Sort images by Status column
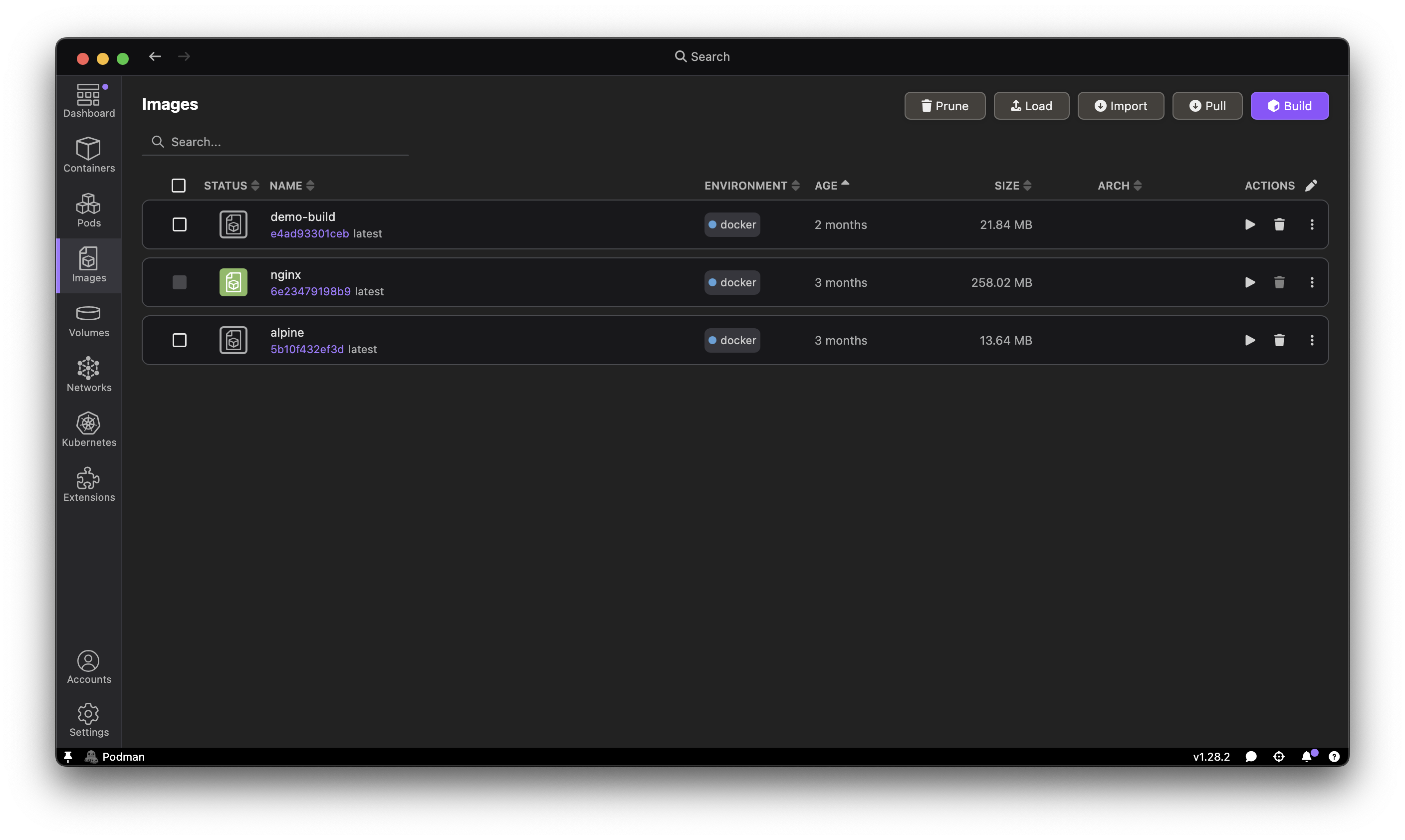Viewport: 1405px width, 840px height. pyautogui.click(x=231, y=185)
